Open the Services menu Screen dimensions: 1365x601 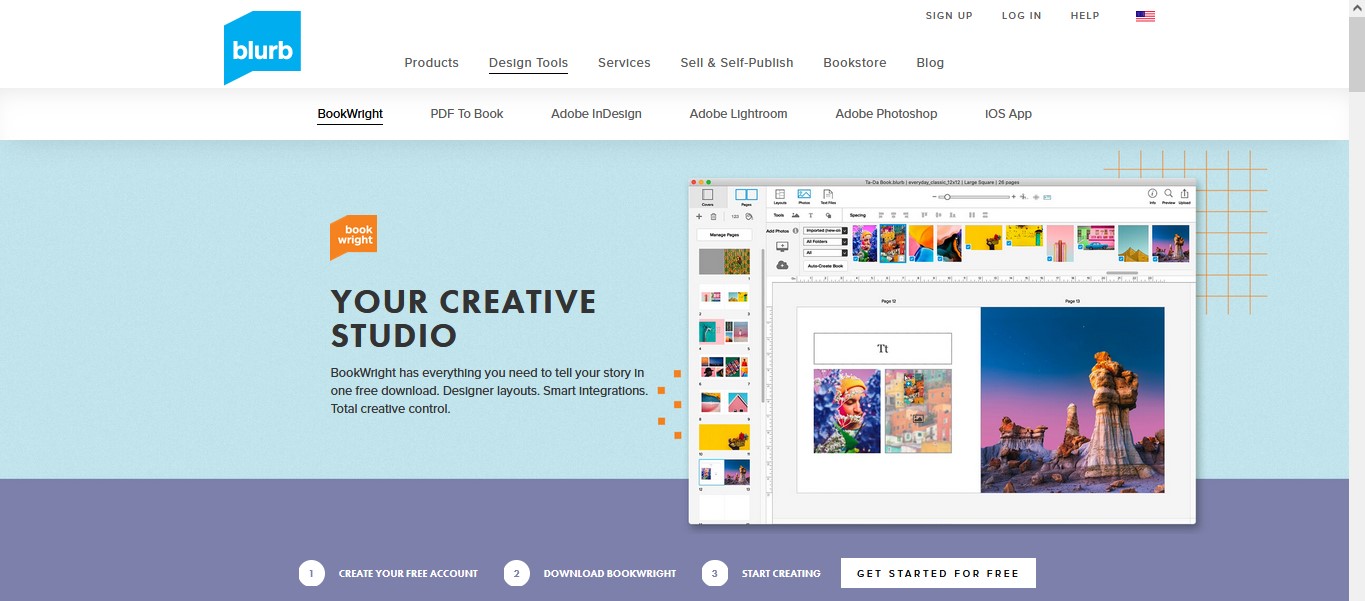pyautogui.click(x=624, y=62)
